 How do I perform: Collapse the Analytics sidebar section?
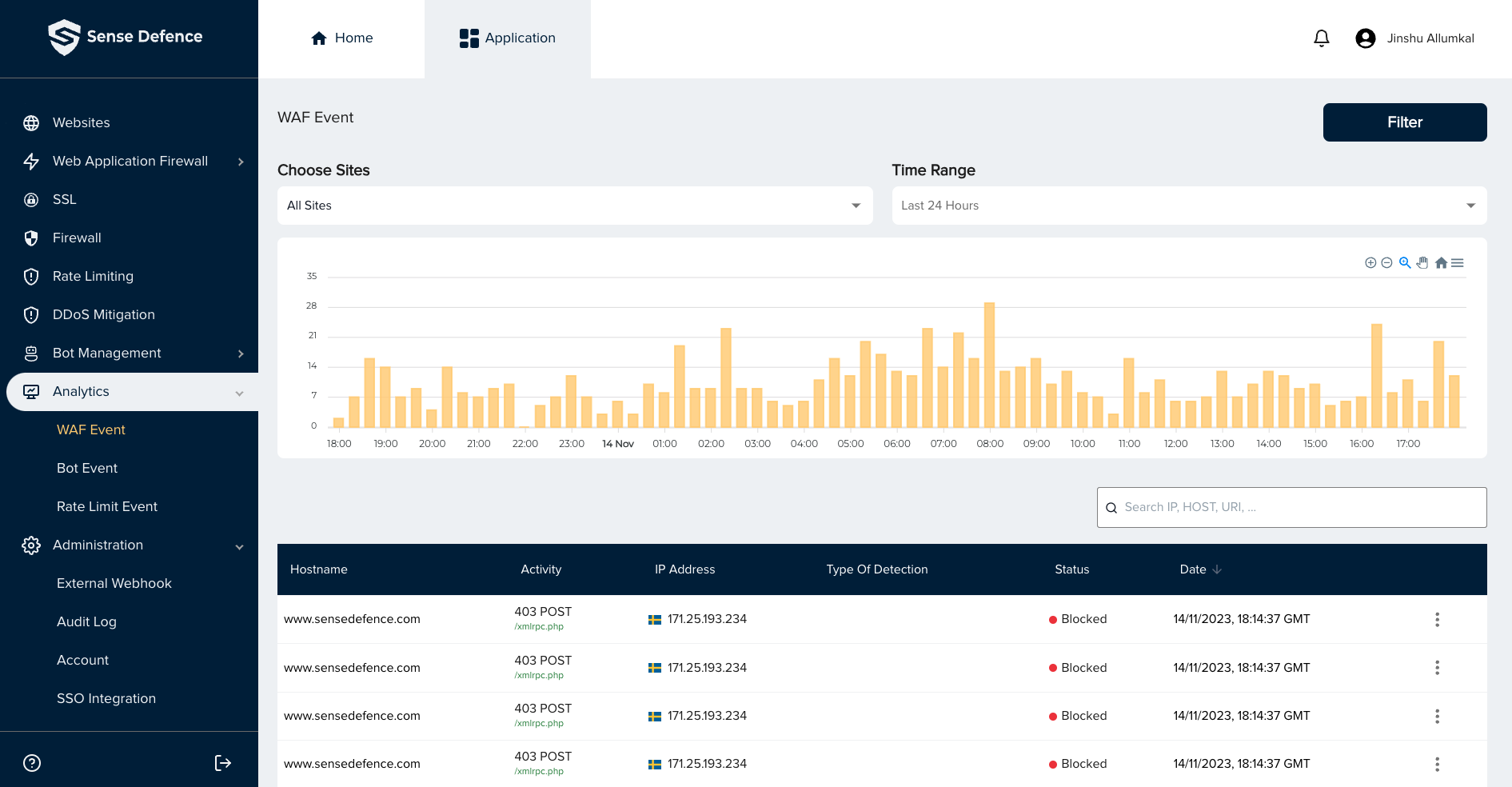tap(239, 392)
